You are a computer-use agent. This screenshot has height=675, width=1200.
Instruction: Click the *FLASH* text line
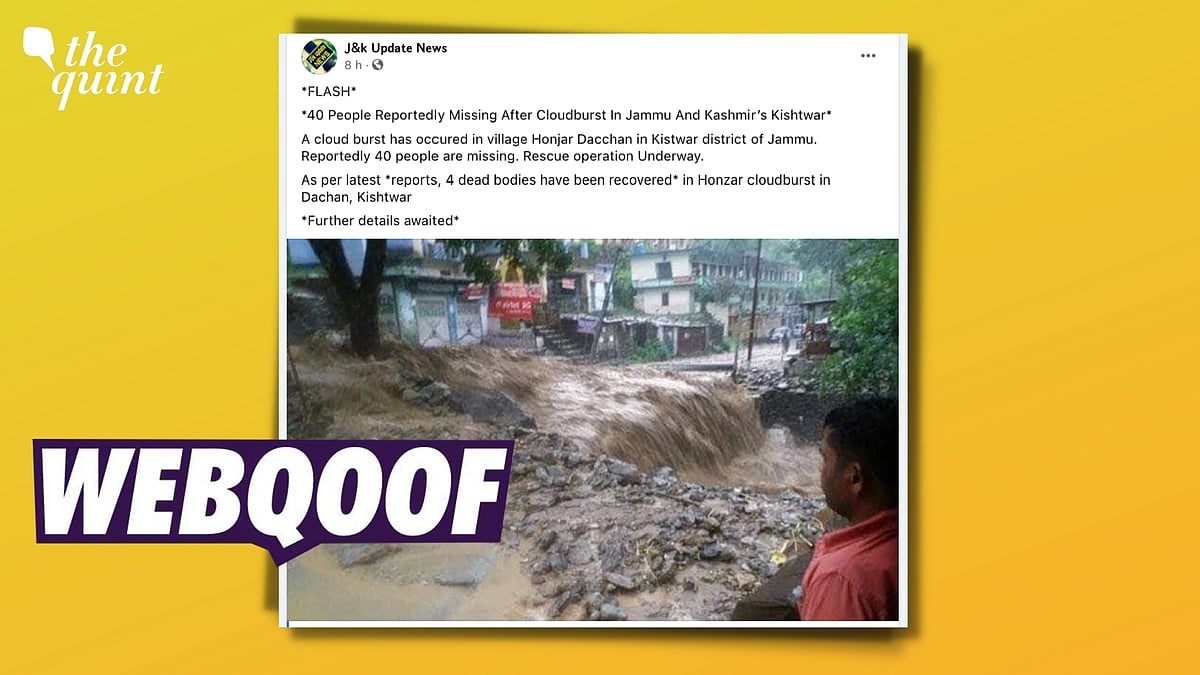click(x=326, y=90)
